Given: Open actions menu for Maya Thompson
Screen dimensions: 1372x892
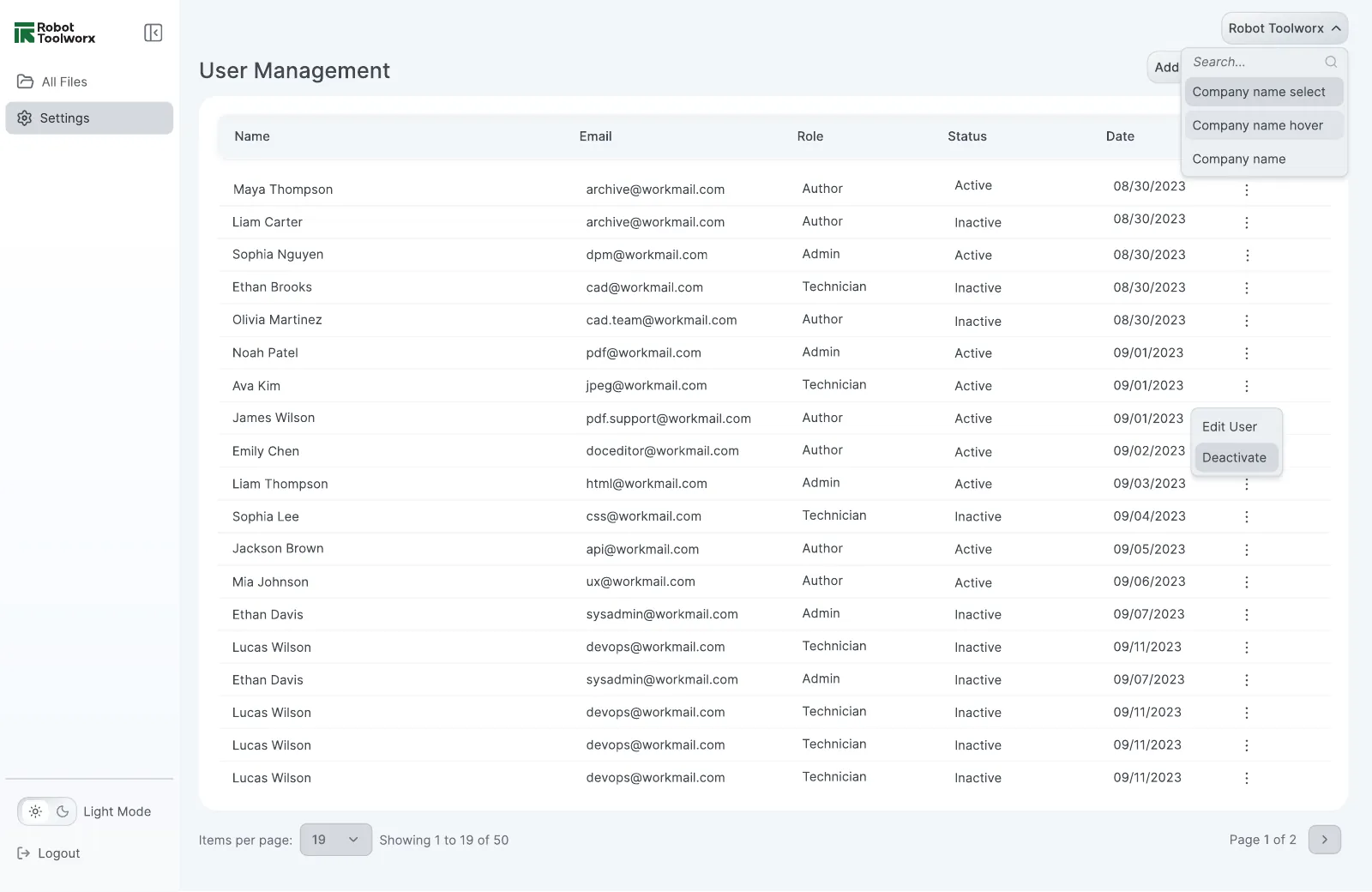Looking at the screenshot, I should pyautogui.click(x=1247, y=190).
